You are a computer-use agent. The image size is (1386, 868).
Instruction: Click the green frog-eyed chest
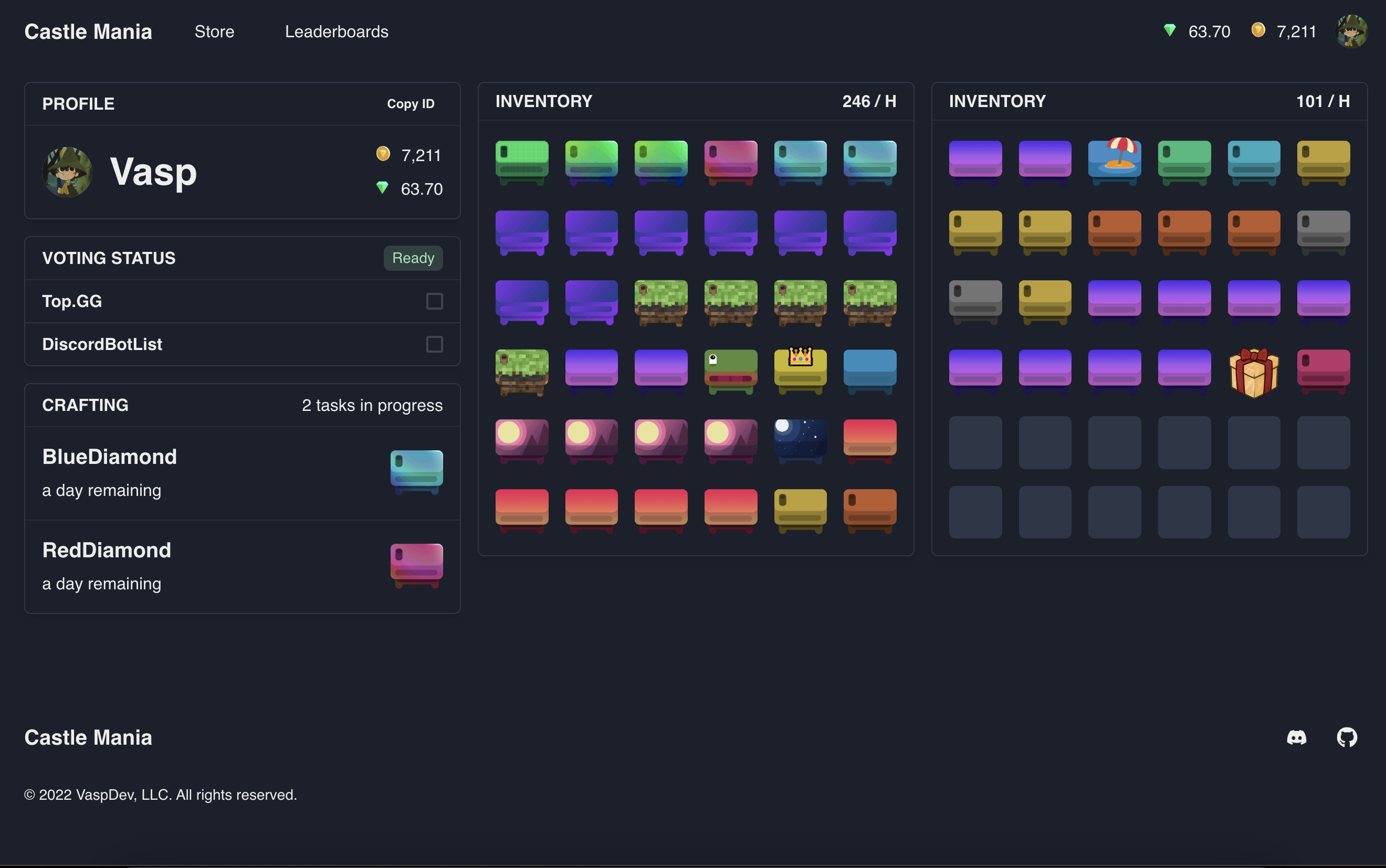pyautogui.click(x=730, y=371)
